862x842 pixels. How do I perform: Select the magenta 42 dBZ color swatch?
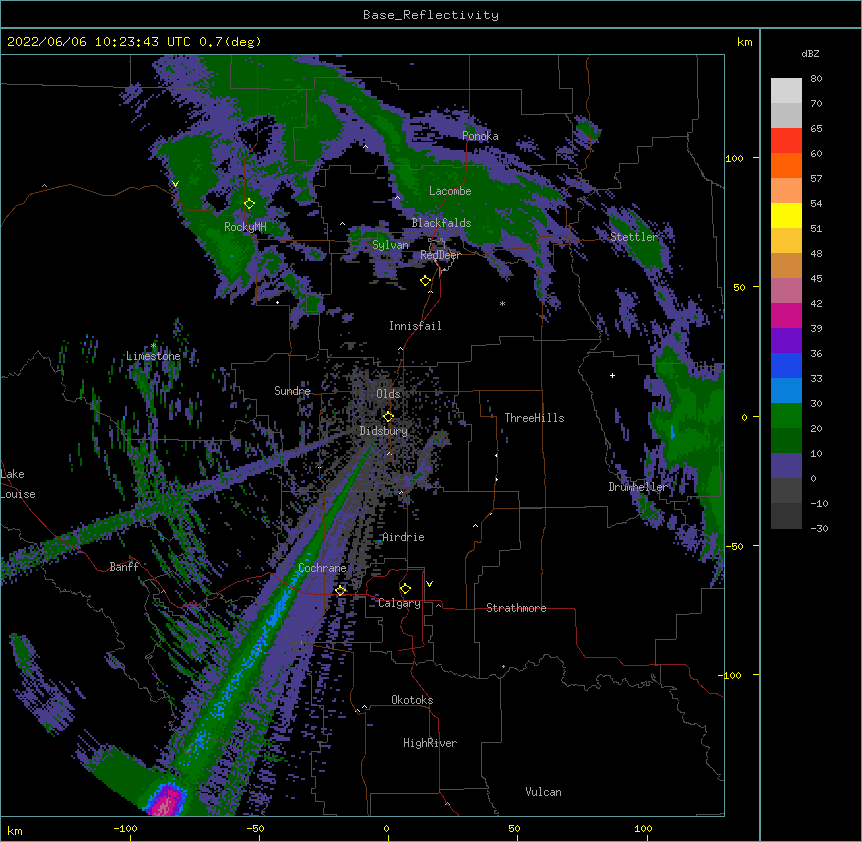tap(786, 315)
